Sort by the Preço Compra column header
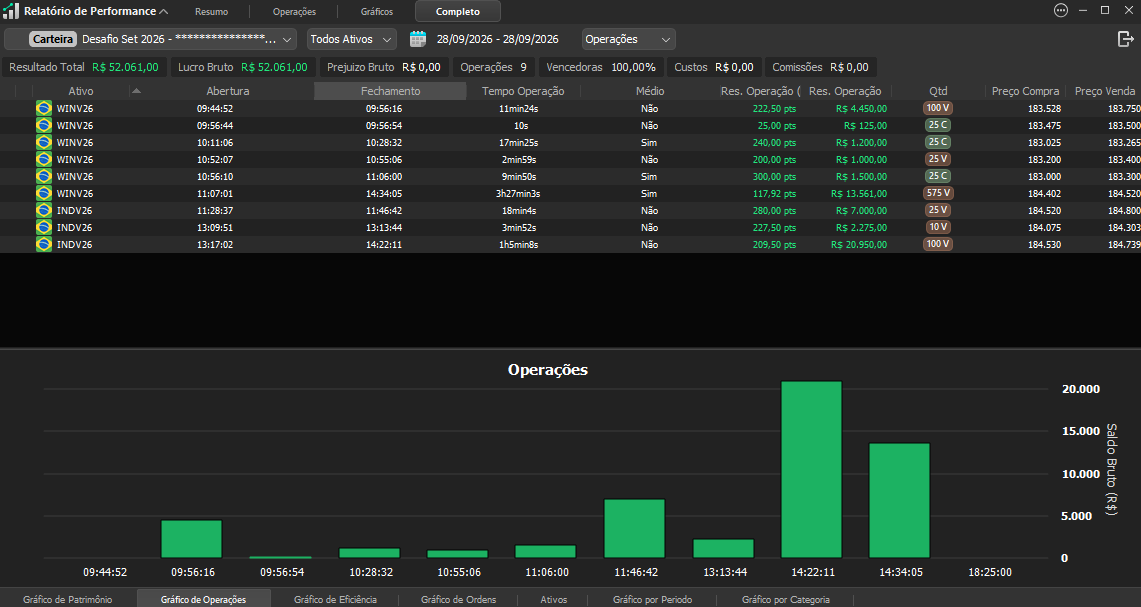This screenshot has height=607, width=1141. (x=1025, y=91)
